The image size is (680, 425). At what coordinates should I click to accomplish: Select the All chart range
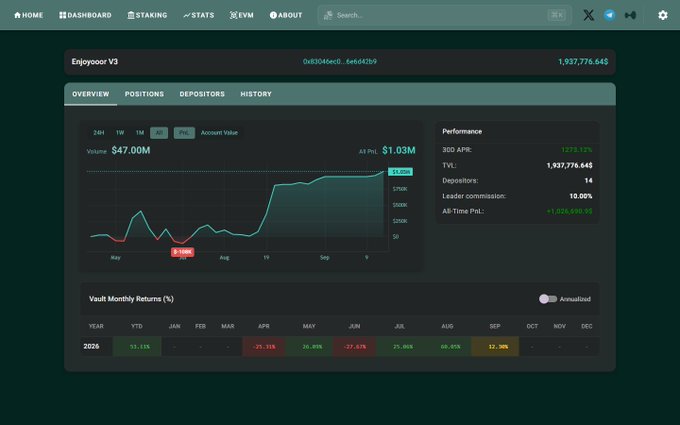point(159,133)
